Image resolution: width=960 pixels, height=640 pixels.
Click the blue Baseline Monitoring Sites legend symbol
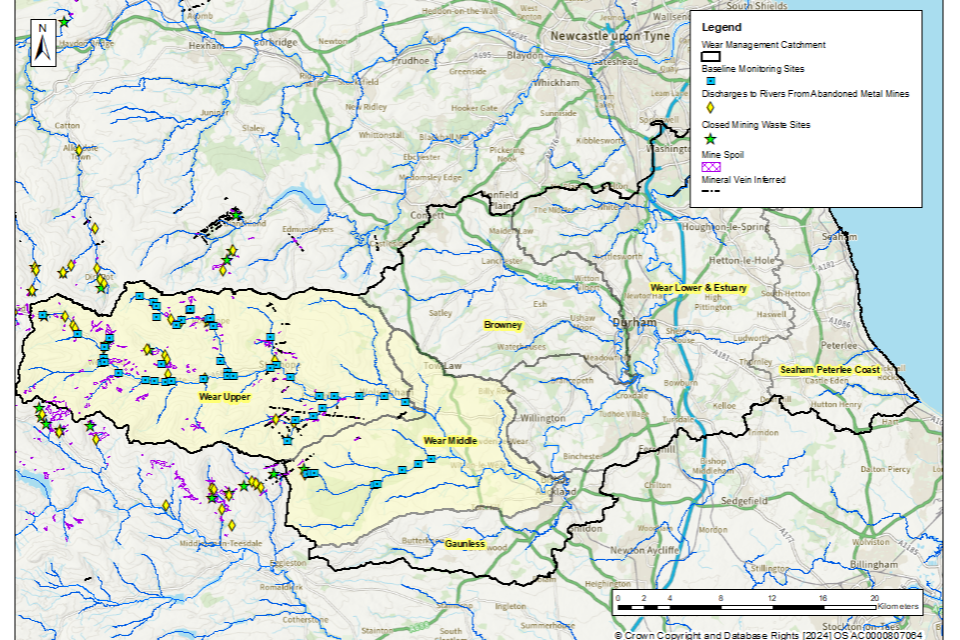point(710,81)
